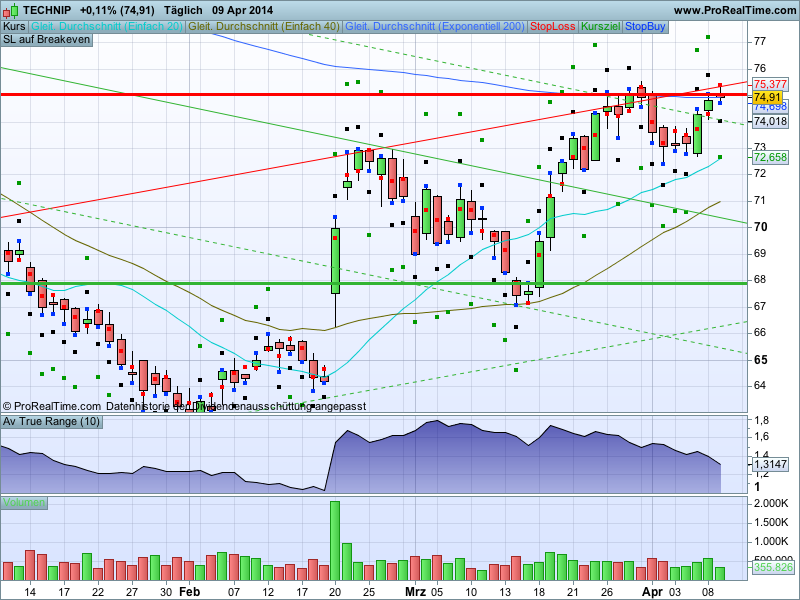Click the 09 Apr 2014 date
The image size is (800, 600).
[x=243, y=10]
